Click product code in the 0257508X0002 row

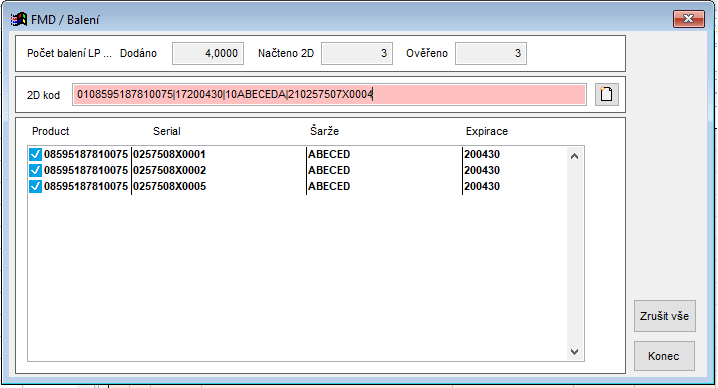[86, 170]
